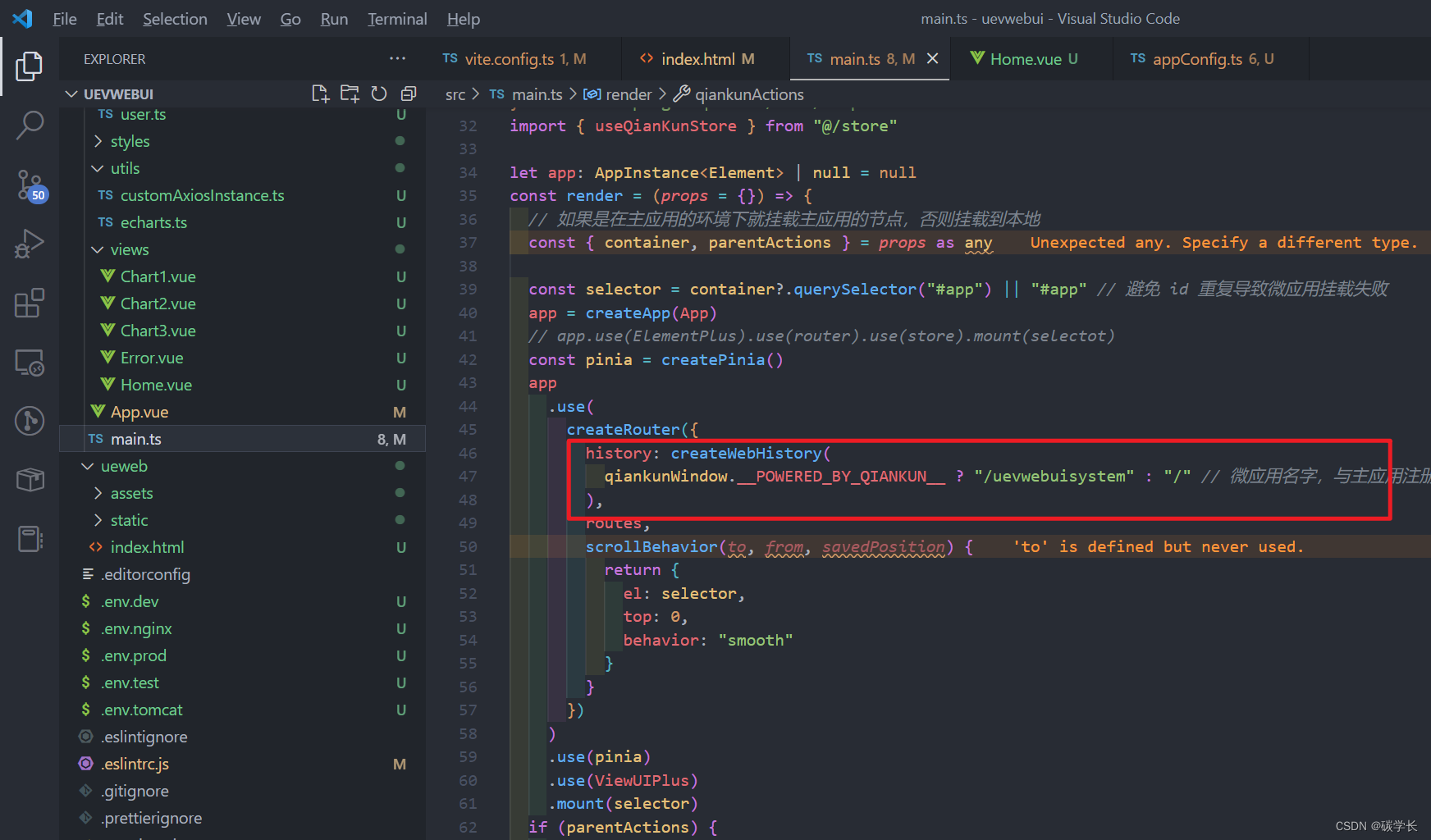
Task: Switch to appConfig.ts editor tab
Action: [x=1210, y=59]
